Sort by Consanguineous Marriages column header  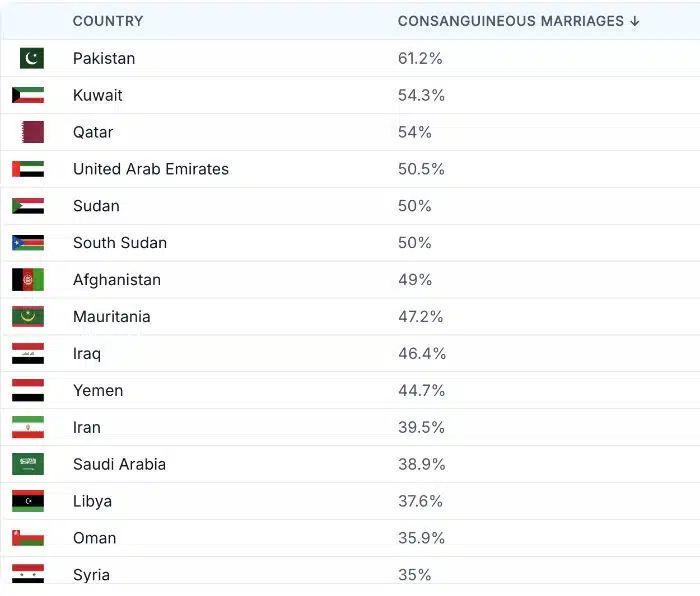[510, 21]
